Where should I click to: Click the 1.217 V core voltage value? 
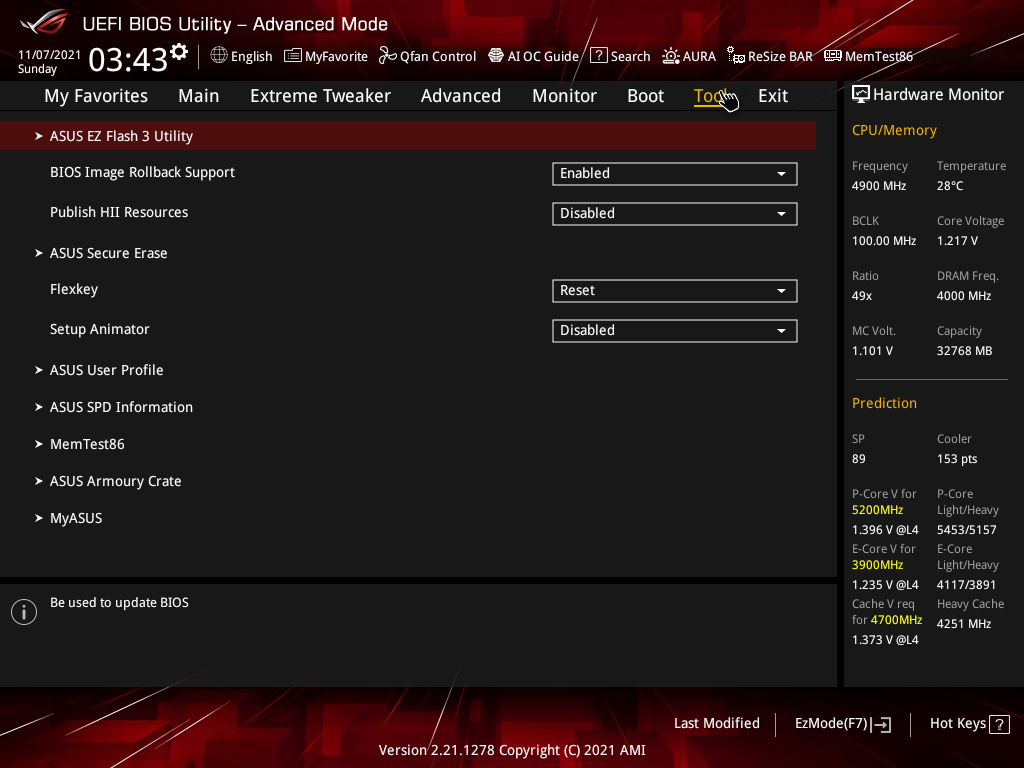pos(957,241)
